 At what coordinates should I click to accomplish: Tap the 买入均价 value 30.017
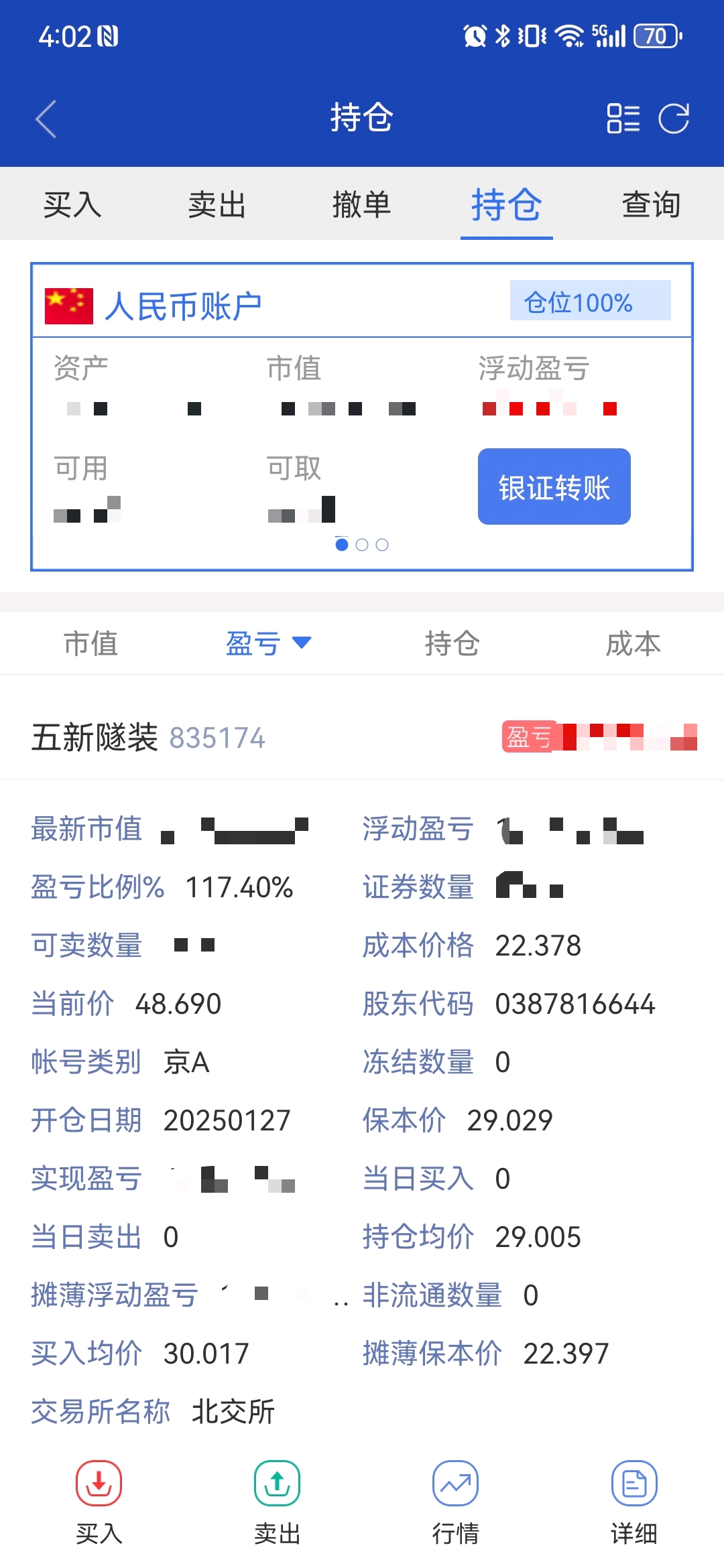pyautogui.click(x=206, y=1354)
